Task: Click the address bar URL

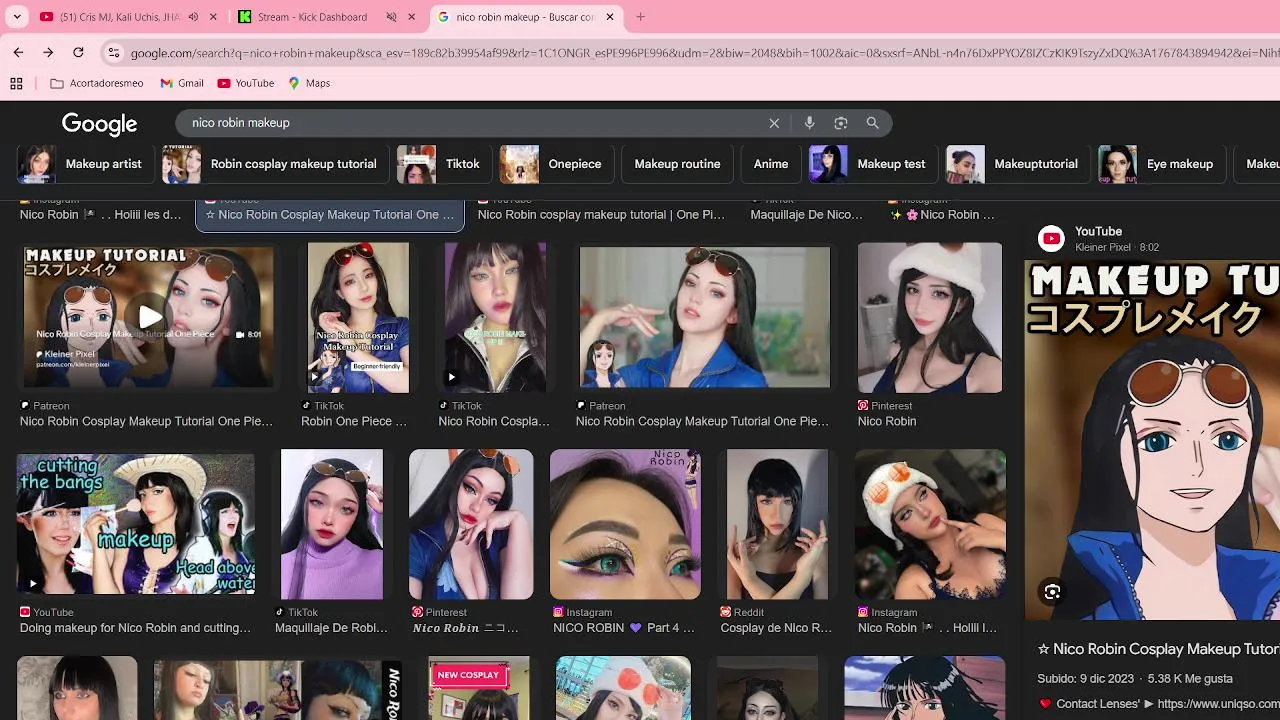Action: point(704,53)
